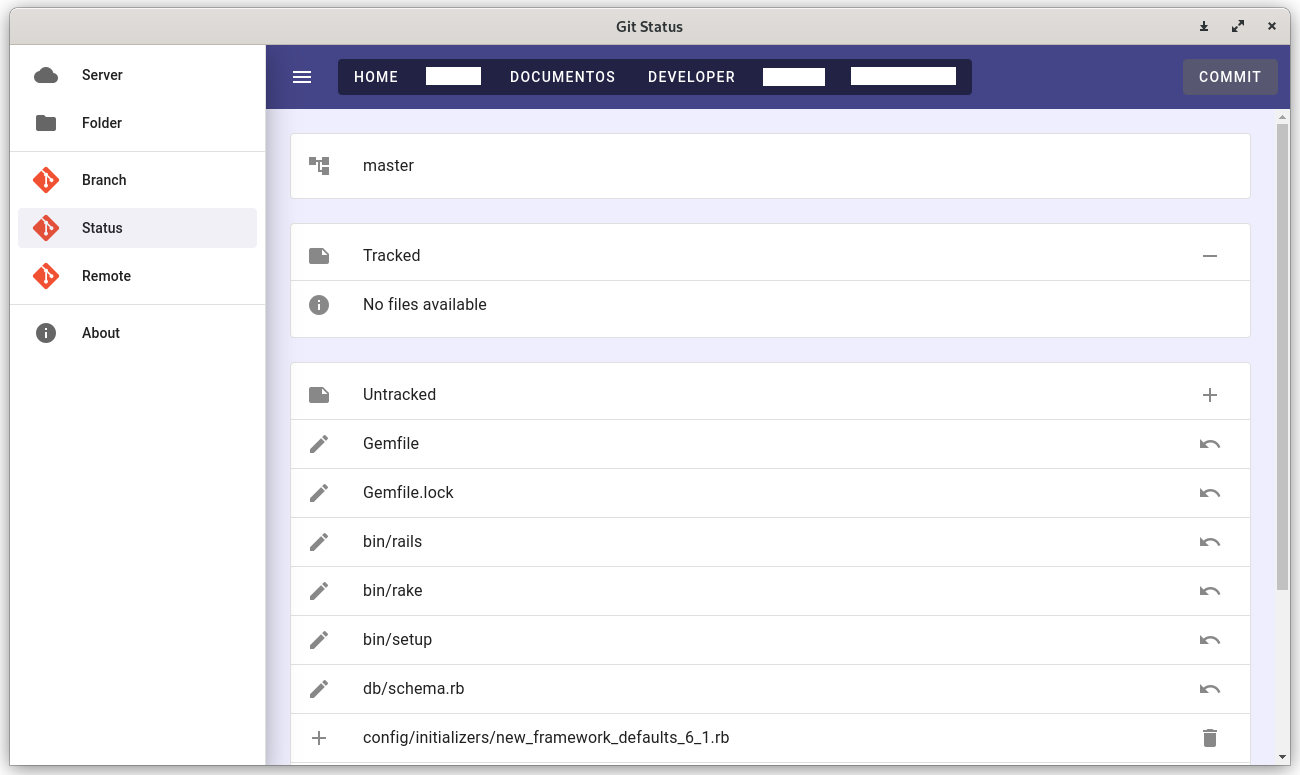This screenshot has width=1300, height=775.
Task: Delete config/initializers/new_framework_defaults_6_1.rb via trash icon
Action: [1210, 738]
